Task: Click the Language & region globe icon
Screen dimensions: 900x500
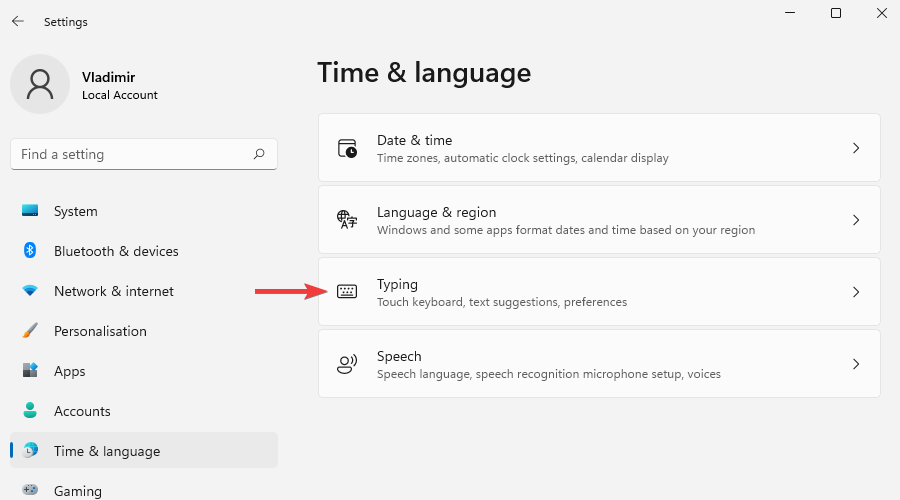Action: click(347, 220)
